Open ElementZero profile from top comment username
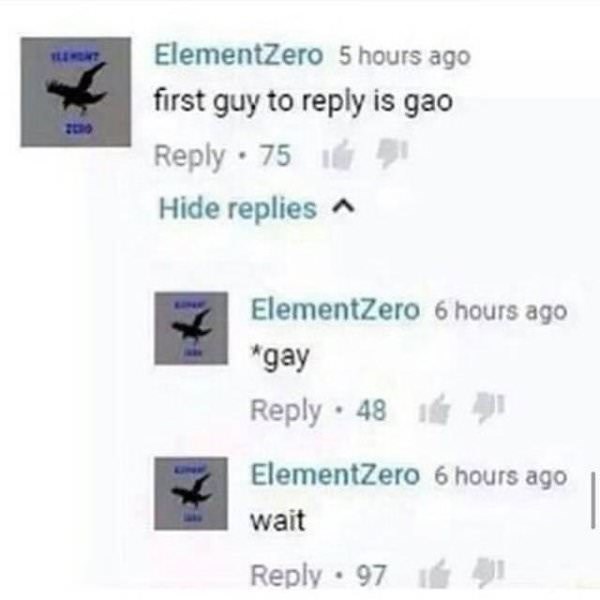 click(x=238, y=55)
